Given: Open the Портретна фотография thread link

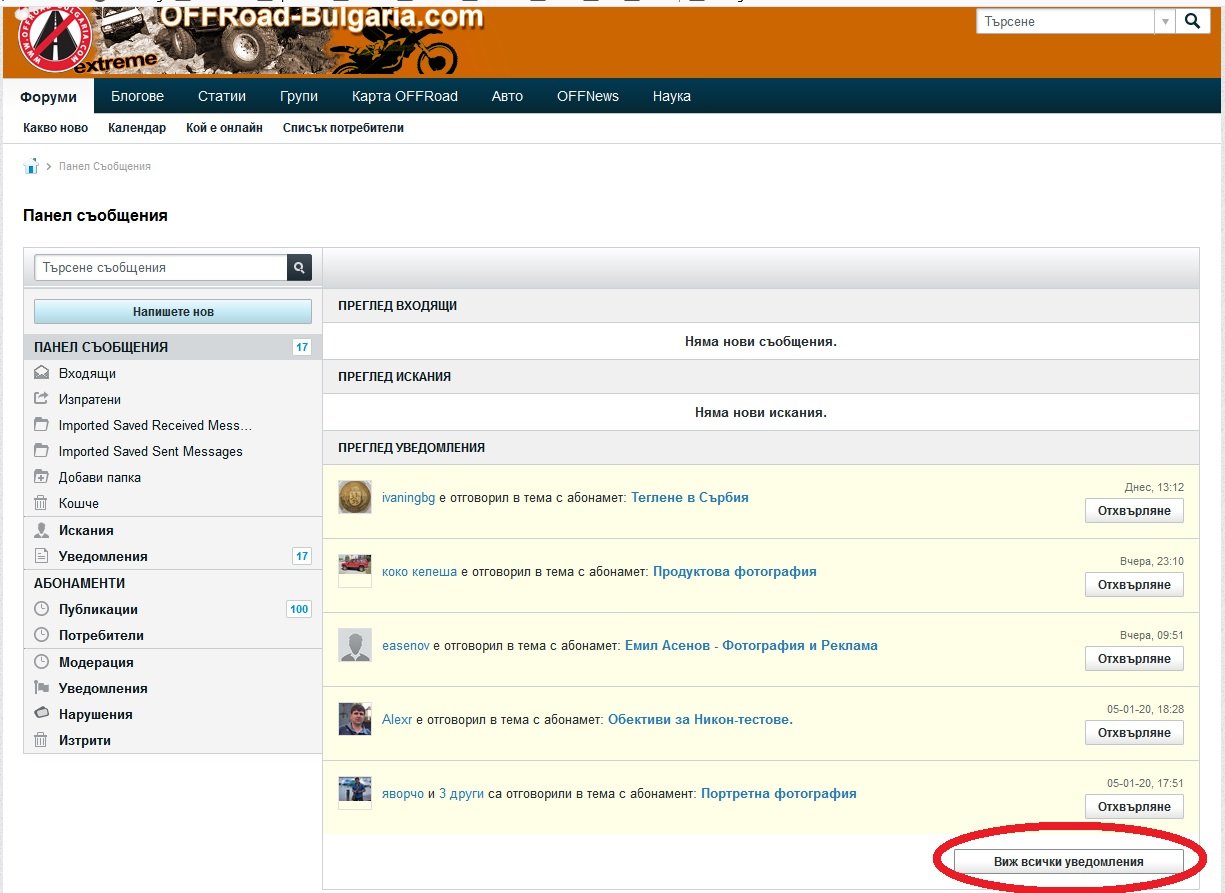Looking at the screenshot, I should tap(778, 793).
